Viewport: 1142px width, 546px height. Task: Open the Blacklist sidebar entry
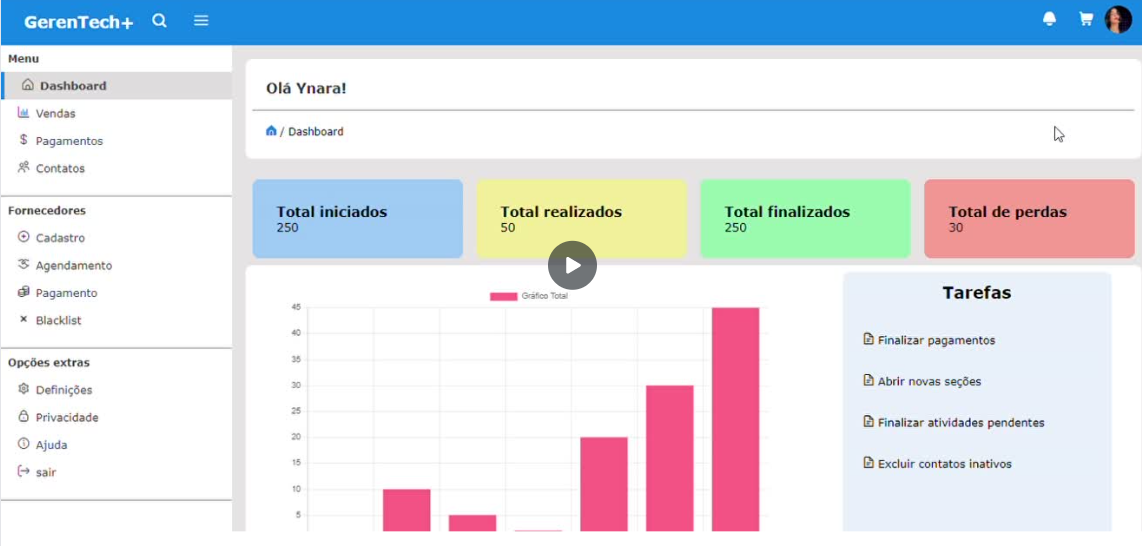click(x=58, y=321)
